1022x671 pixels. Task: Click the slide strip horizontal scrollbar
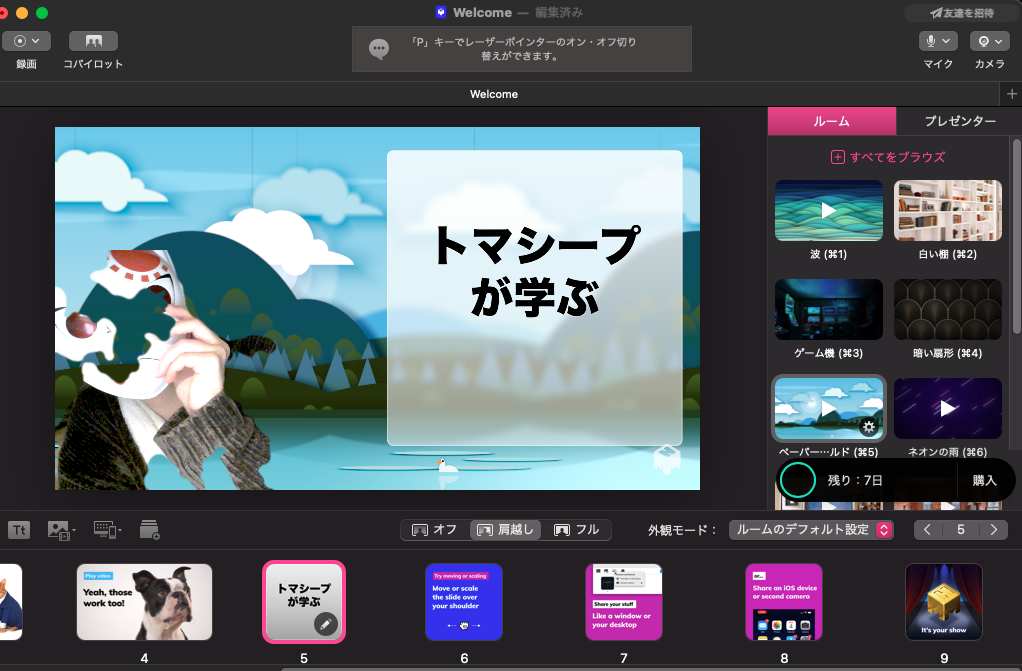(652, 669)
